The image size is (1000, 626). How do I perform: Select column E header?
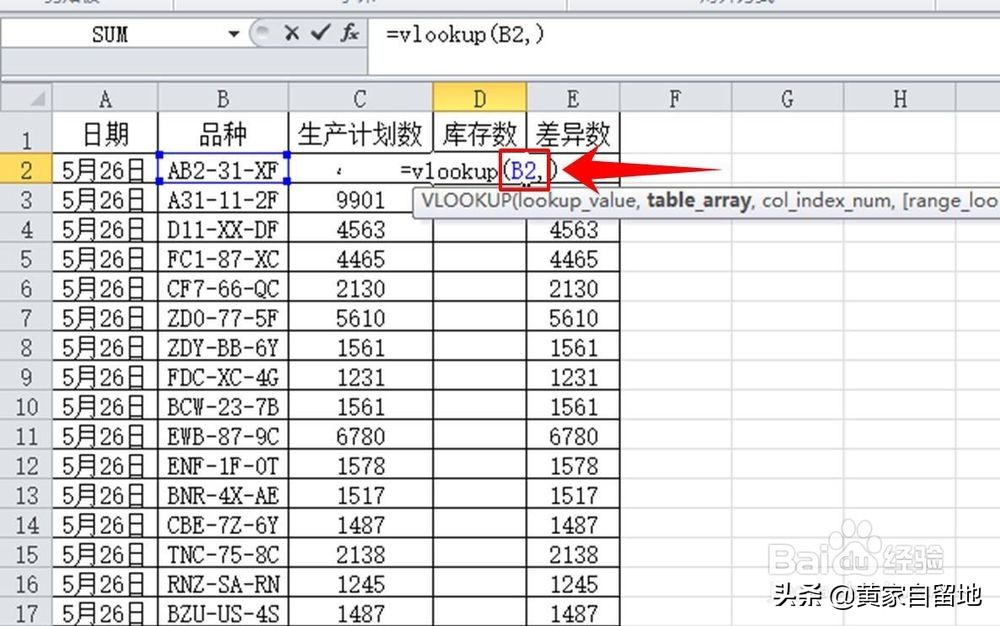pos(573,98)
